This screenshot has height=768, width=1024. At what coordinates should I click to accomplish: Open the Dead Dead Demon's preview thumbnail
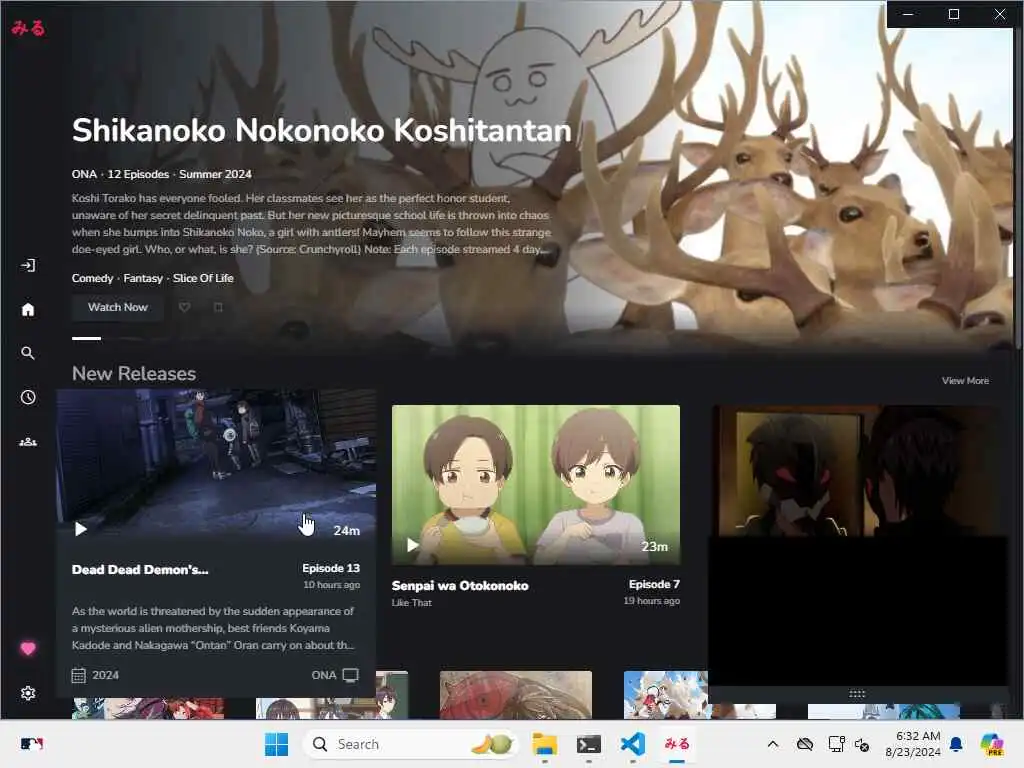[x=216, y=464]
